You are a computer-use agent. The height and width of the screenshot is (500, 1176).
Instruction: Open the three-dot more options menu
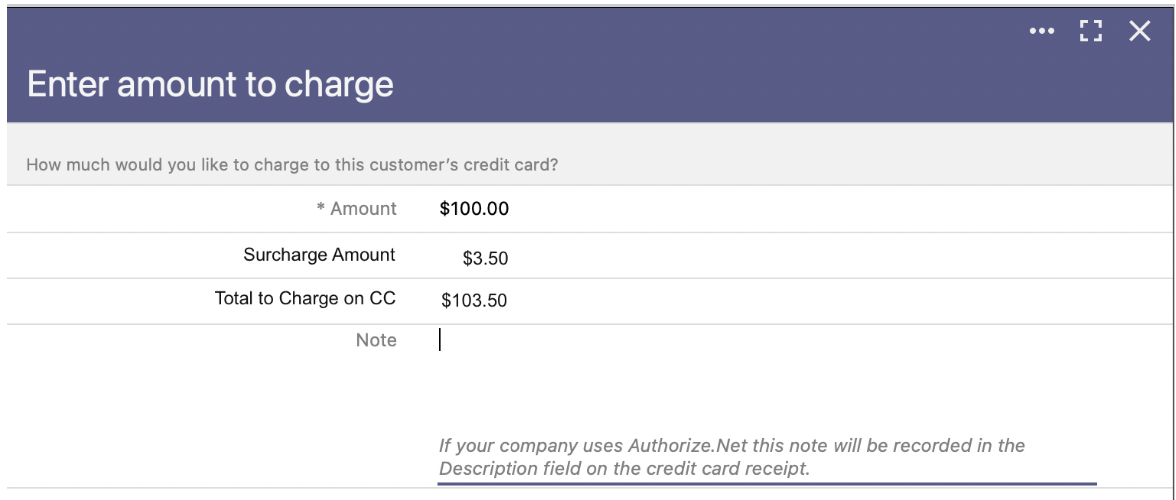(1042, 31)
